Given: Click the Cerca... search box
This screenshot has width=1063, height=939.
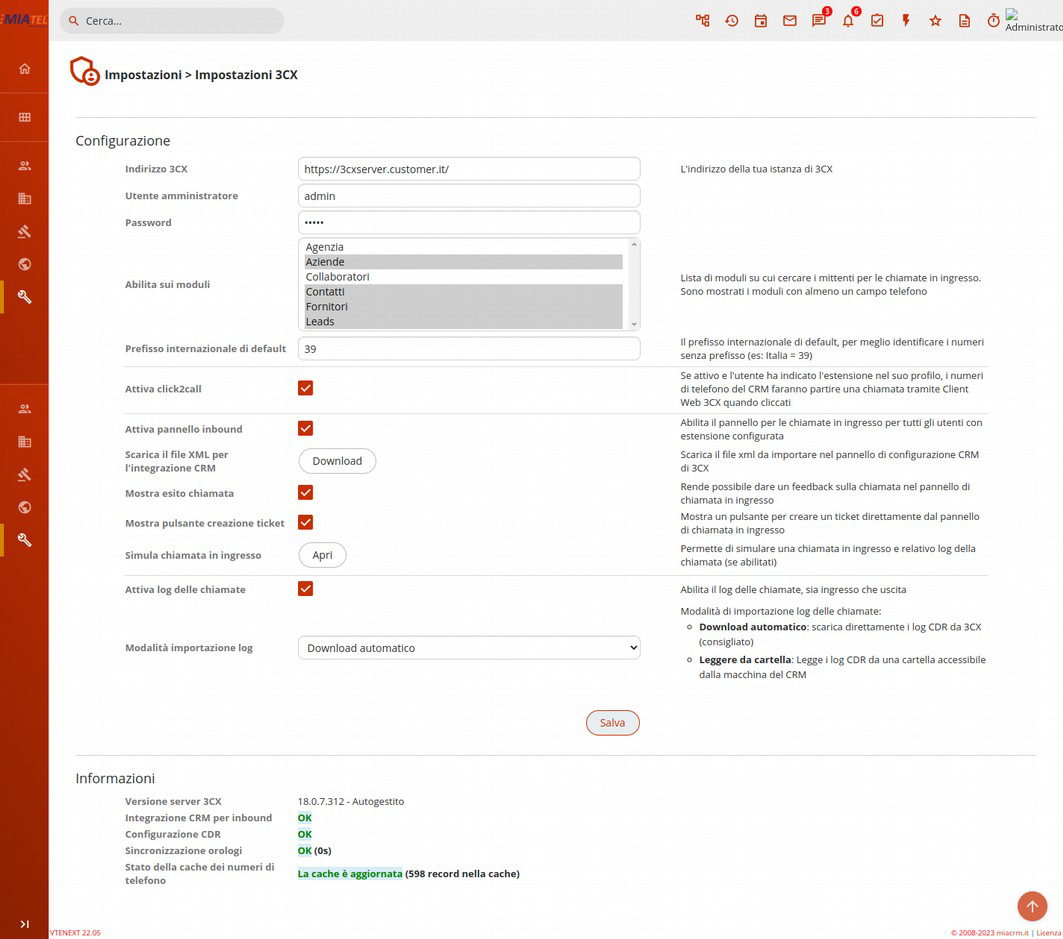Looking at the screenshot, I should point(172,21).
